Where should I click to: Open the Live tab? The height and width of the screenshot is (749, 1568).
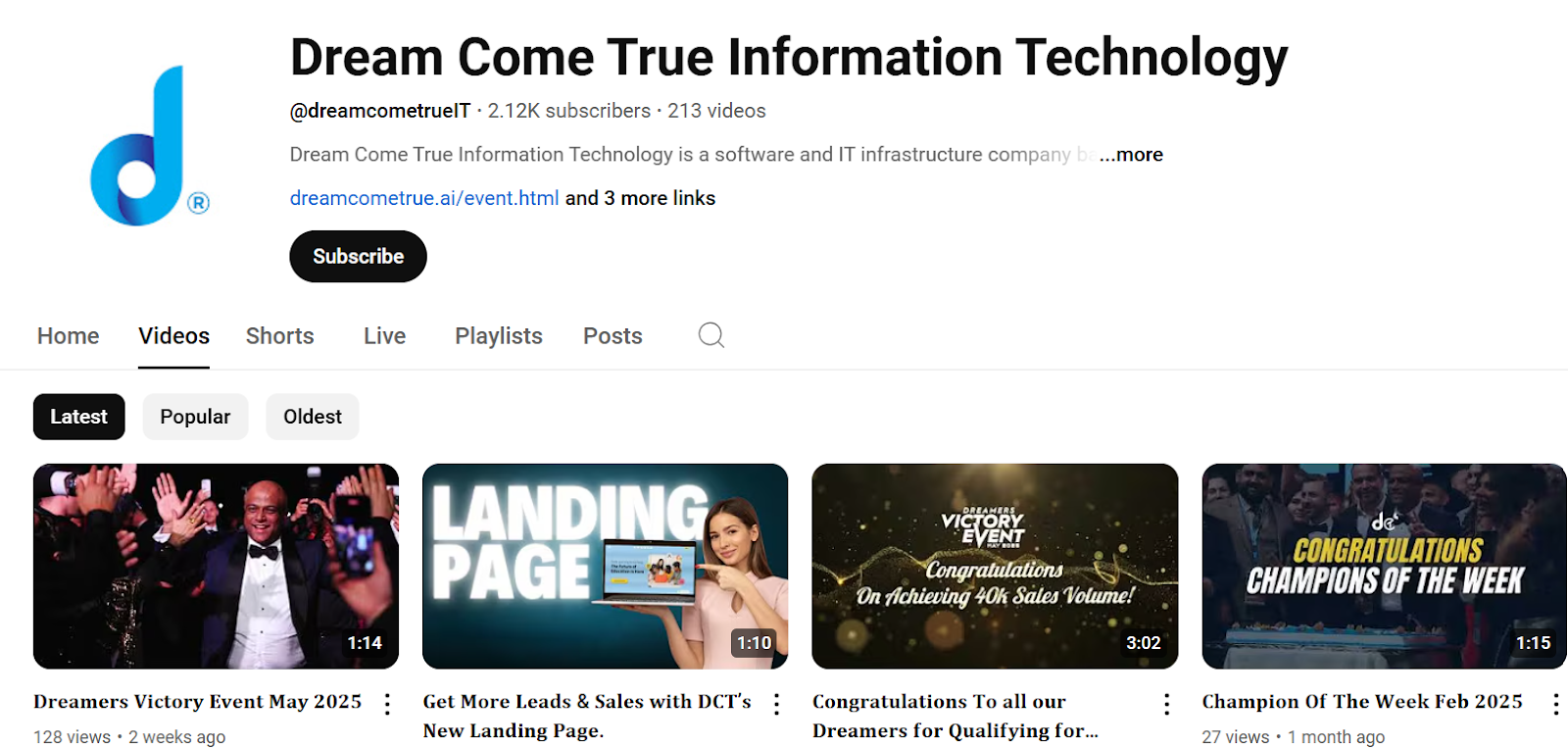point(384,336)
